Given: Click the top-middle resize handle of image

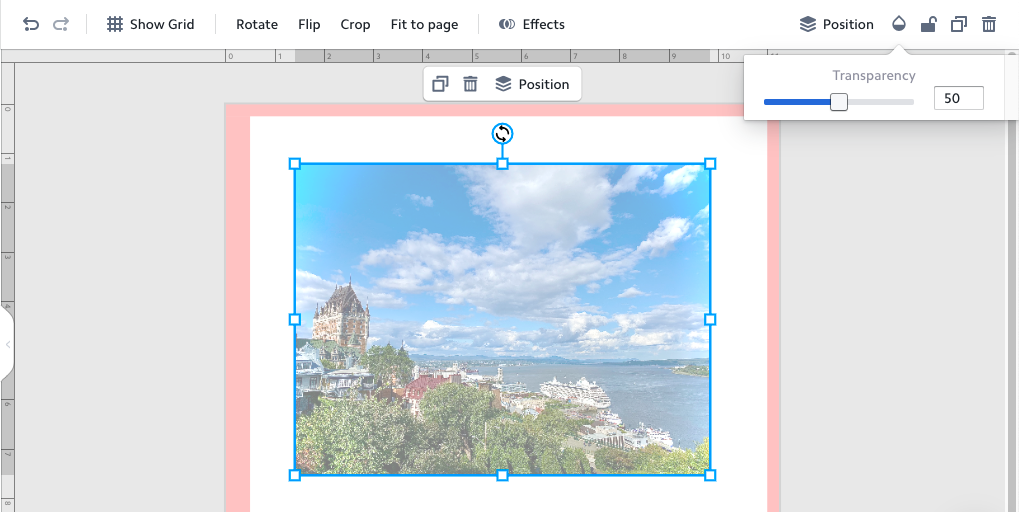Looking at the screenshot, I should pyautogui.click(x=502, y=164).
